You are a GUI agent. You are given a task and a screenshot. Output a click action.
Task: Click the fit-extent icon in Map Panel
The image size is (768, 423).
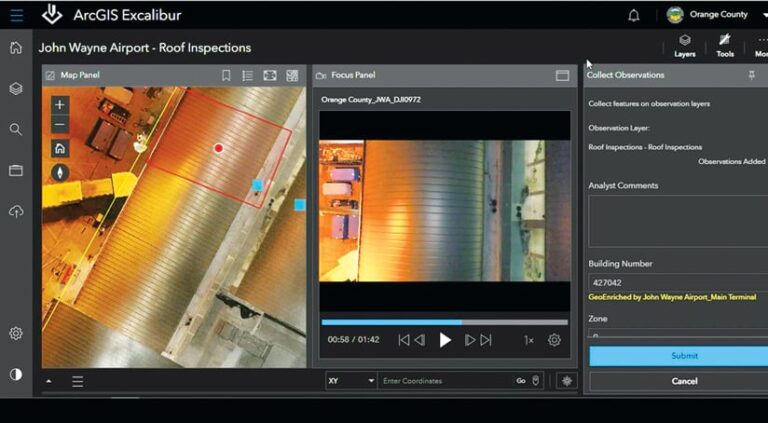tap(270, 75)
